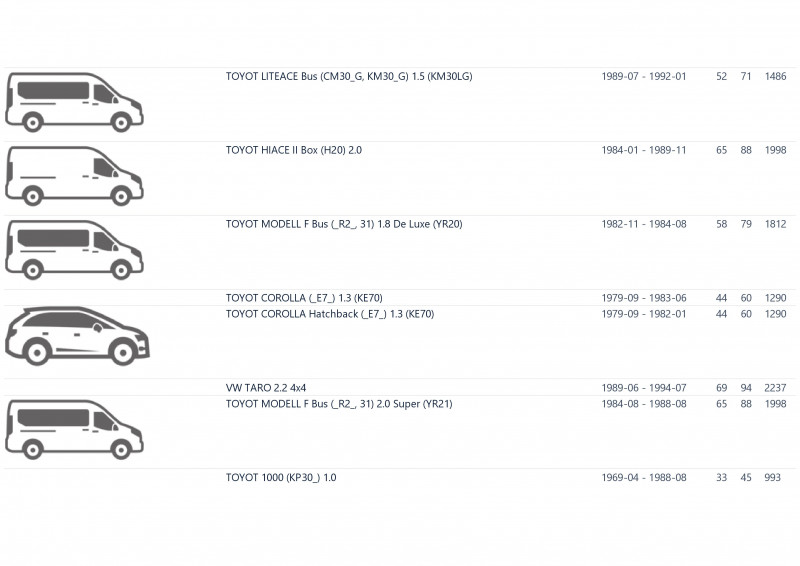Click date range 1969-04 - 1988-08
800x566 pixels.
pos(644,478)
